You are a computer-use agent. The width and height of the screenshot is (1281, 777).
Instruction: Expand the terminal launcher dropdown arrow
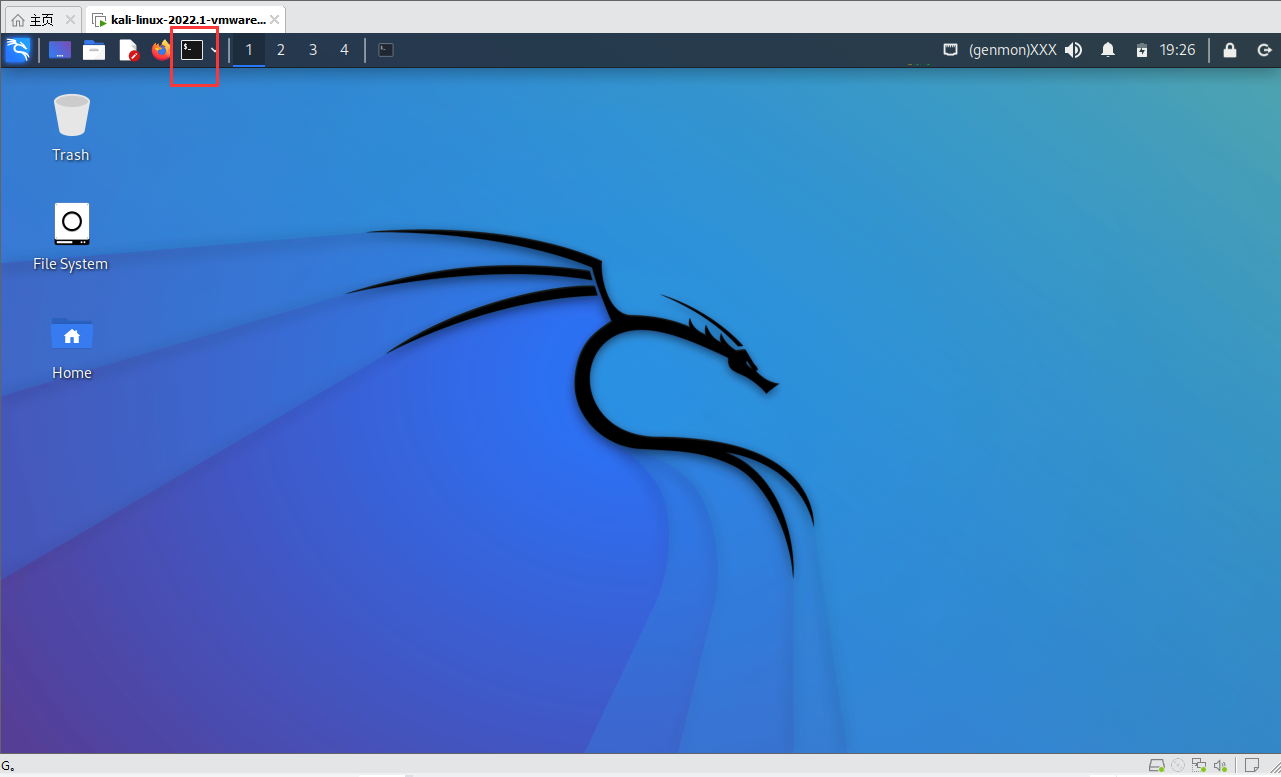pos(214,50)
